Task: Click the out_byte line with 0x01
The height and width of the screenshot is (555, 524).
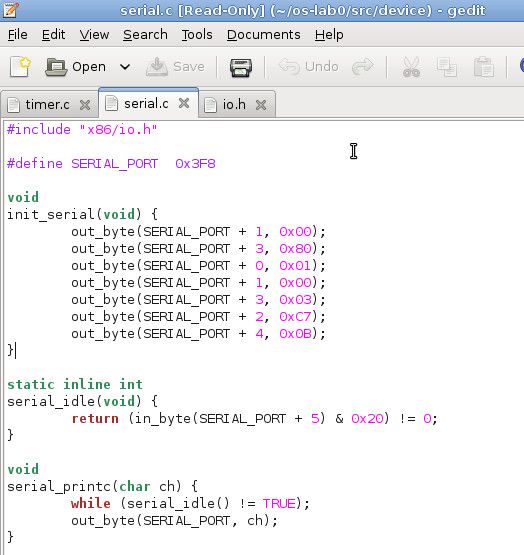Action: (x=198, y=265)
